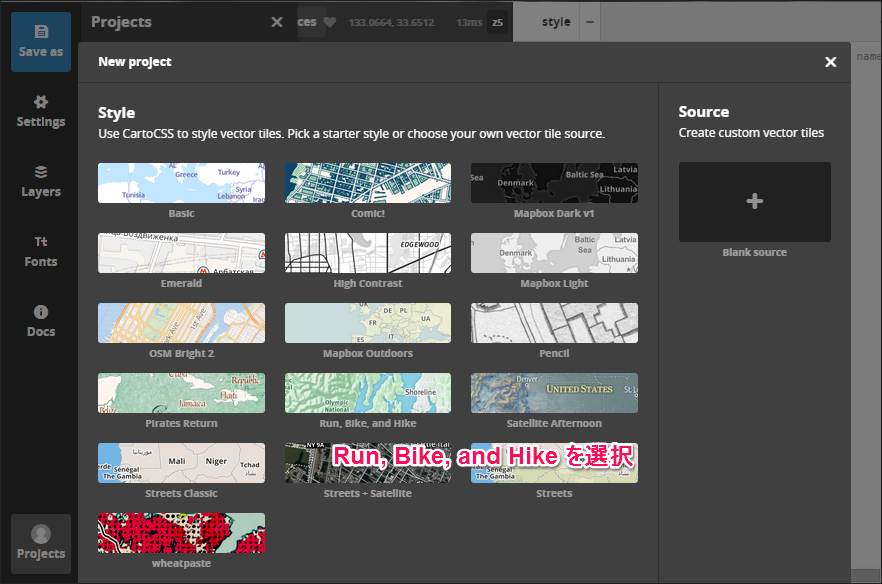This screenshot has width=882, height=584.
Task: Select the Mapbox Dark v1 style
Action: 554,183
